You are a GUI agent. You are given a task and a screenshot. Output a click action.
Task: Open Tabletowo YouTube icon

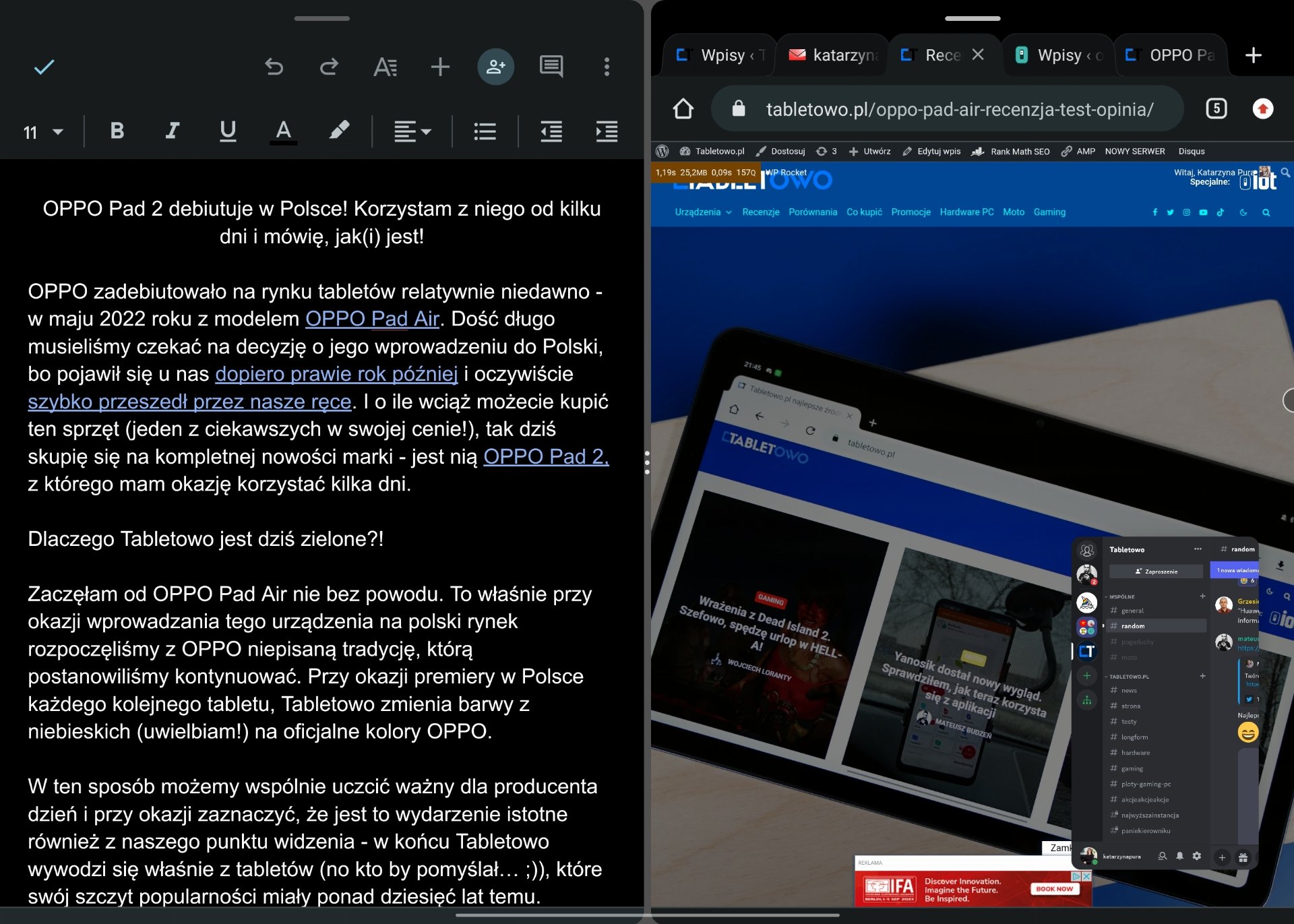[1203, 212]
